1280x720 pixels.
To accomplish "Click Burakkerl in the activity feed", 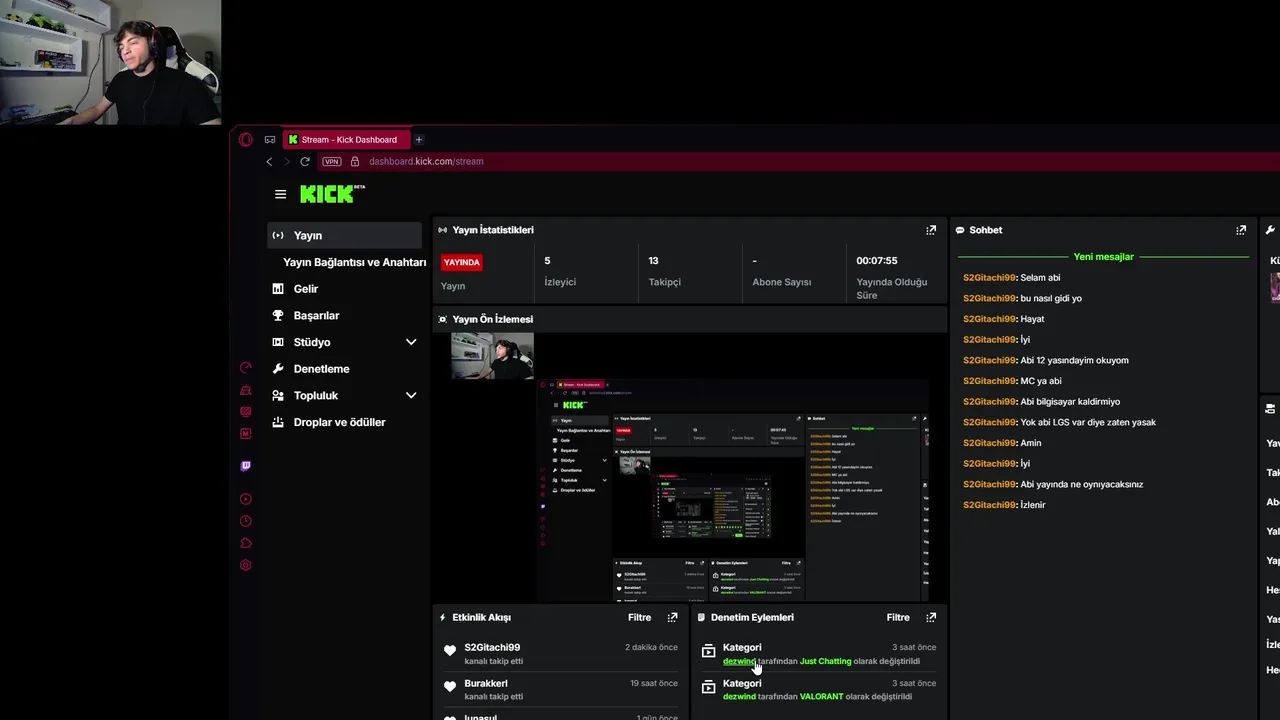I will (x=486, y=683).
